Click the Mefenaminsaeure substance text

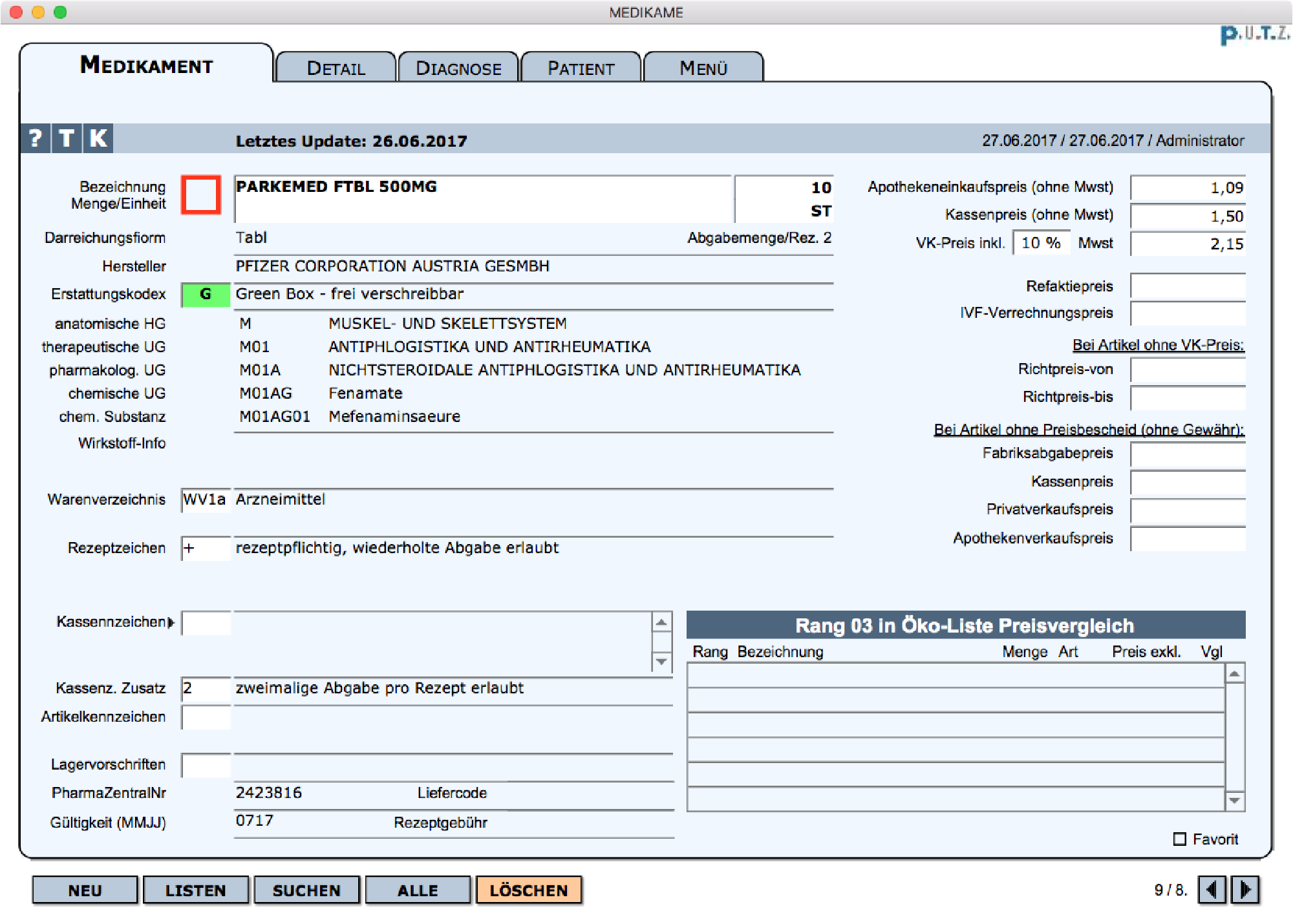(394, 417)
